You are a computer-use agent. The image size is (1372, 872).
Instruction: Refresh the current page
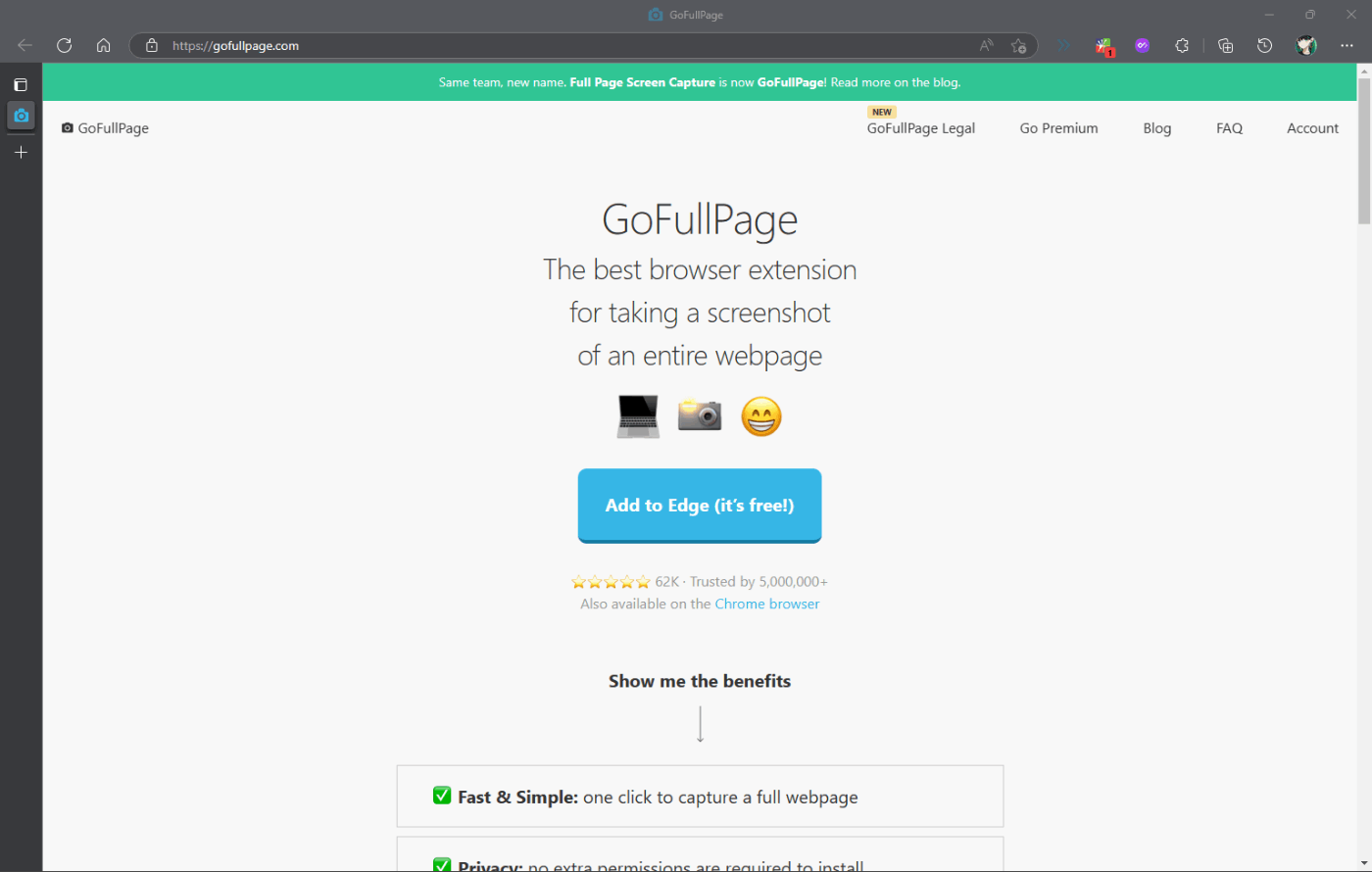[65, 45]
